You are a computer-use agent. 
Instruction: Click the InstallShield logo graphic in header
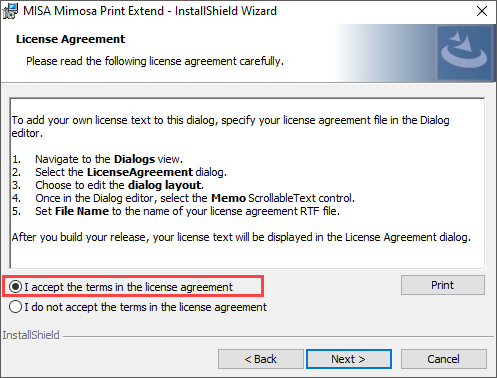pyautogui.click(x=464, y=53)
